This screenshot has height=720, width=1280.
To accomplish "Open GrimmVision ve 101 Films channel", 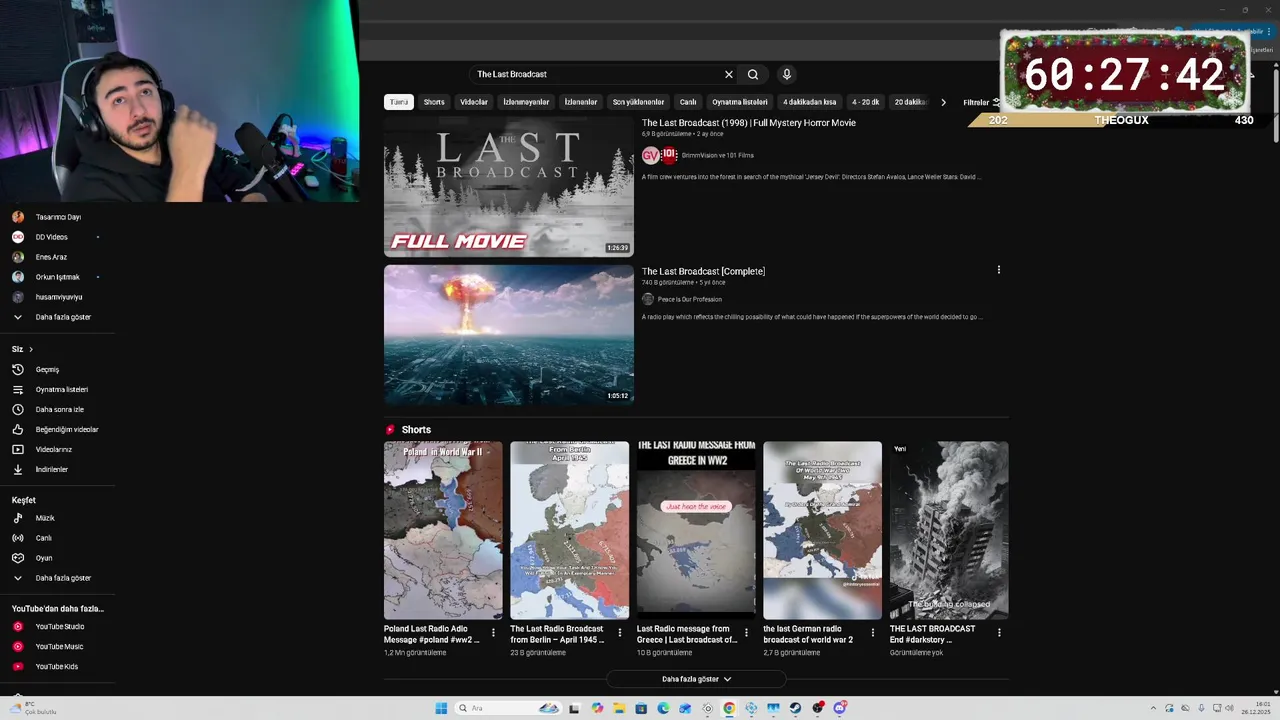I will (x=717, y=155).
